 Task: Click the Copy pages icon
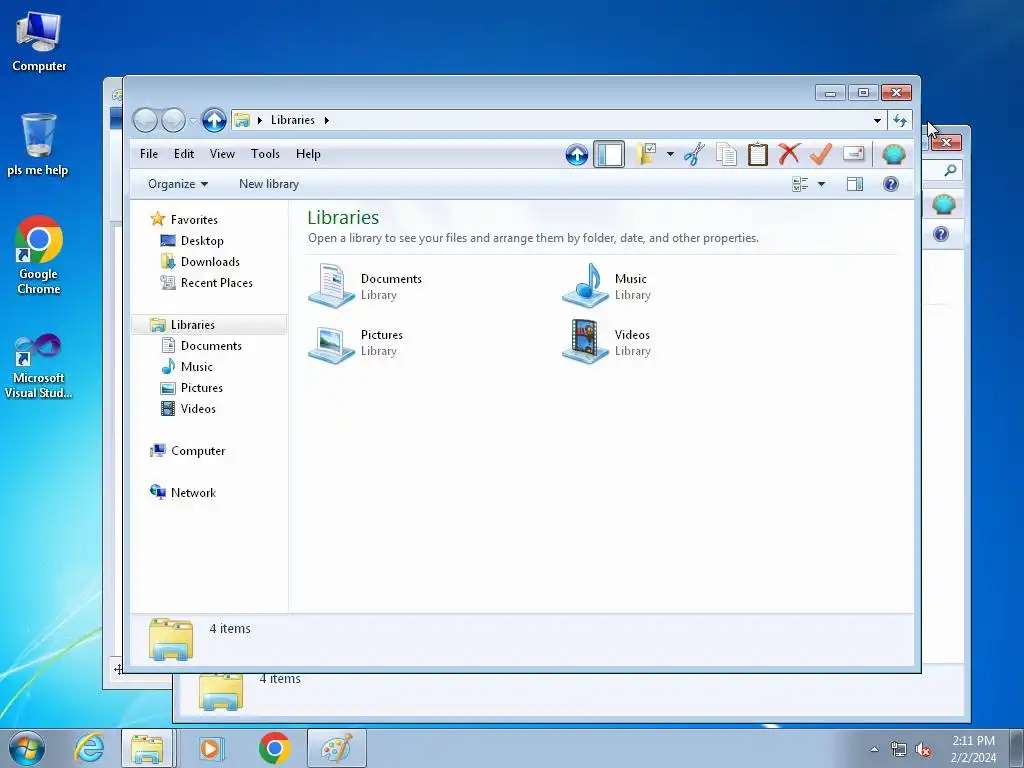(x=726, y=155)
